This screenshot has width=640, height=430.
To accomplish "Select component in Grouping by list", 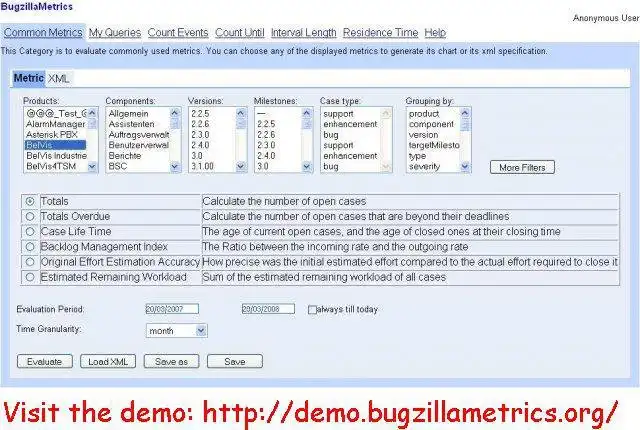I will [x=433, y=124].
